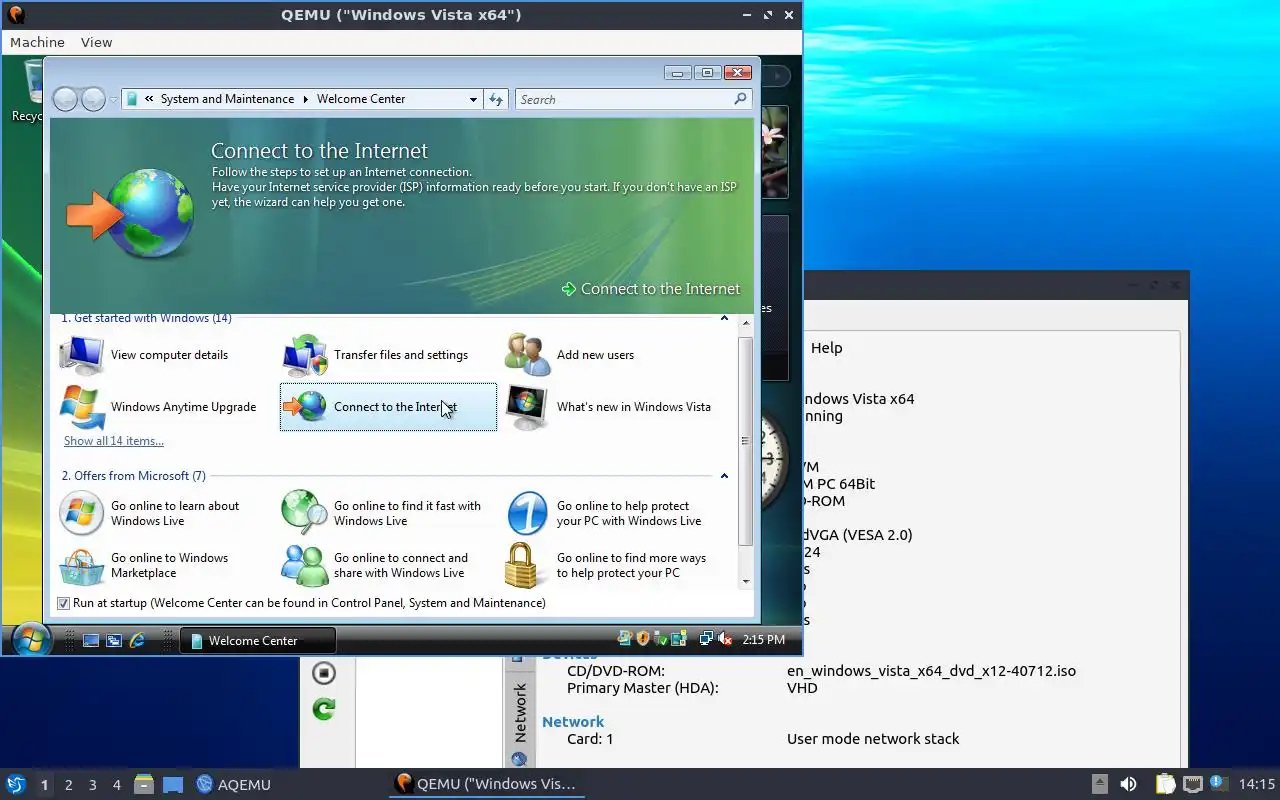Select the Connect to the Internet globe item
The height and width of the screenshot is (800, 1280).
click(x=388, y=407)
